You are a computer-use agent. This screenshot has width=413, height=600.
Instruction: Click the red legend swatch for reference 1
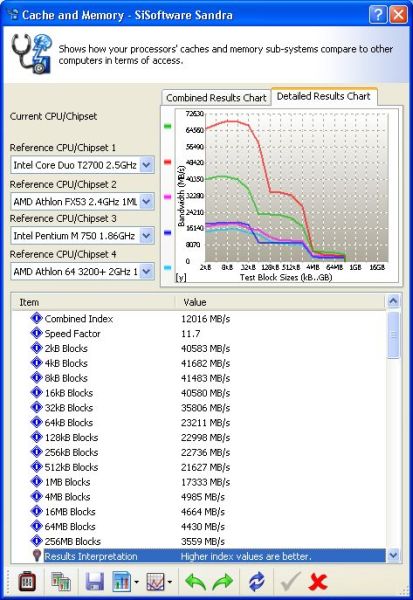pyautogui.click(x=167, y=162)
